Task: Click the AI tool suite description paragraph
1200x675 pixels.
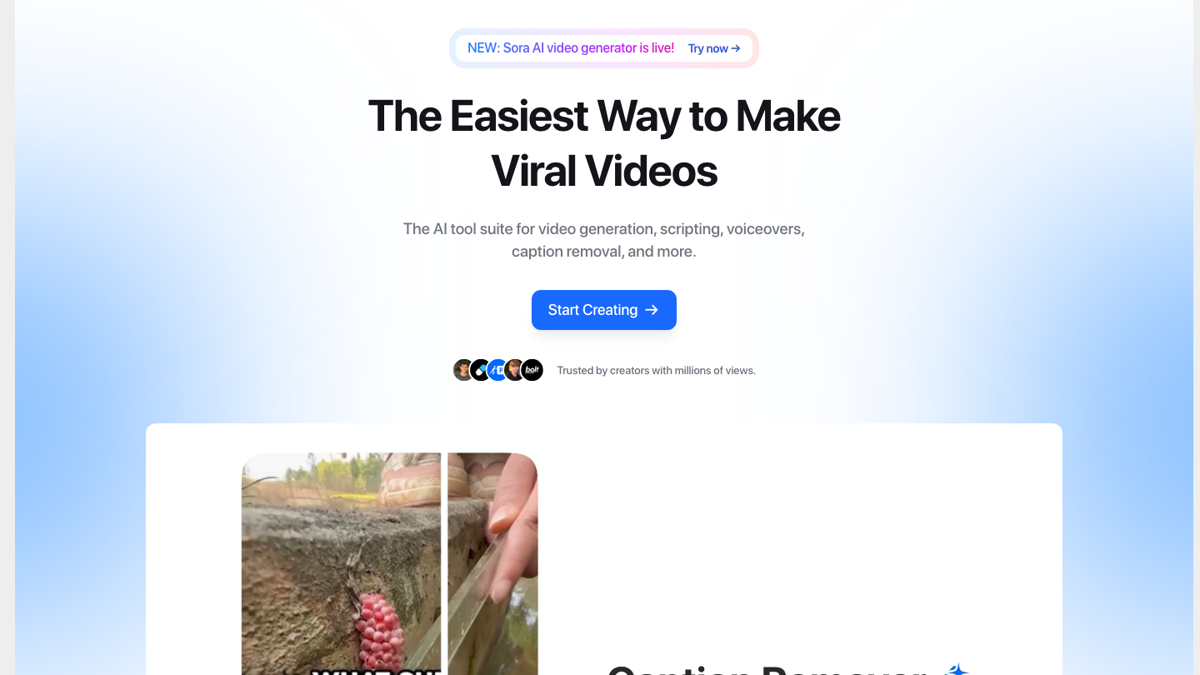Action: click(604, 240)
